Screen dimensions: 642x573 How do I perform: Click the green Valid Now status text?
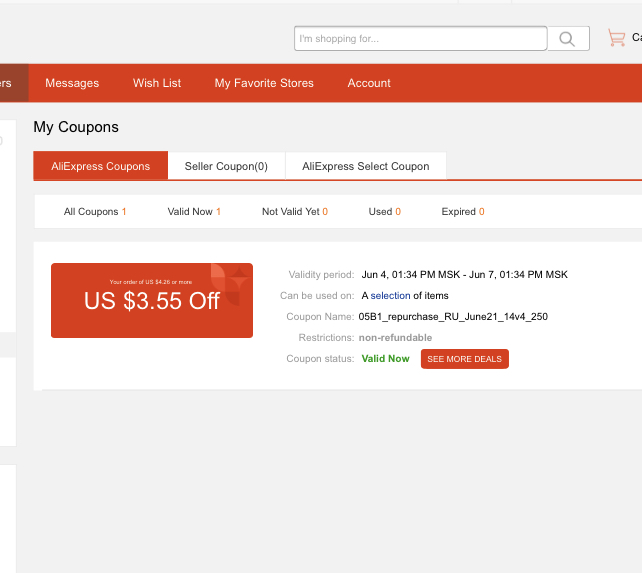point(385,359)
